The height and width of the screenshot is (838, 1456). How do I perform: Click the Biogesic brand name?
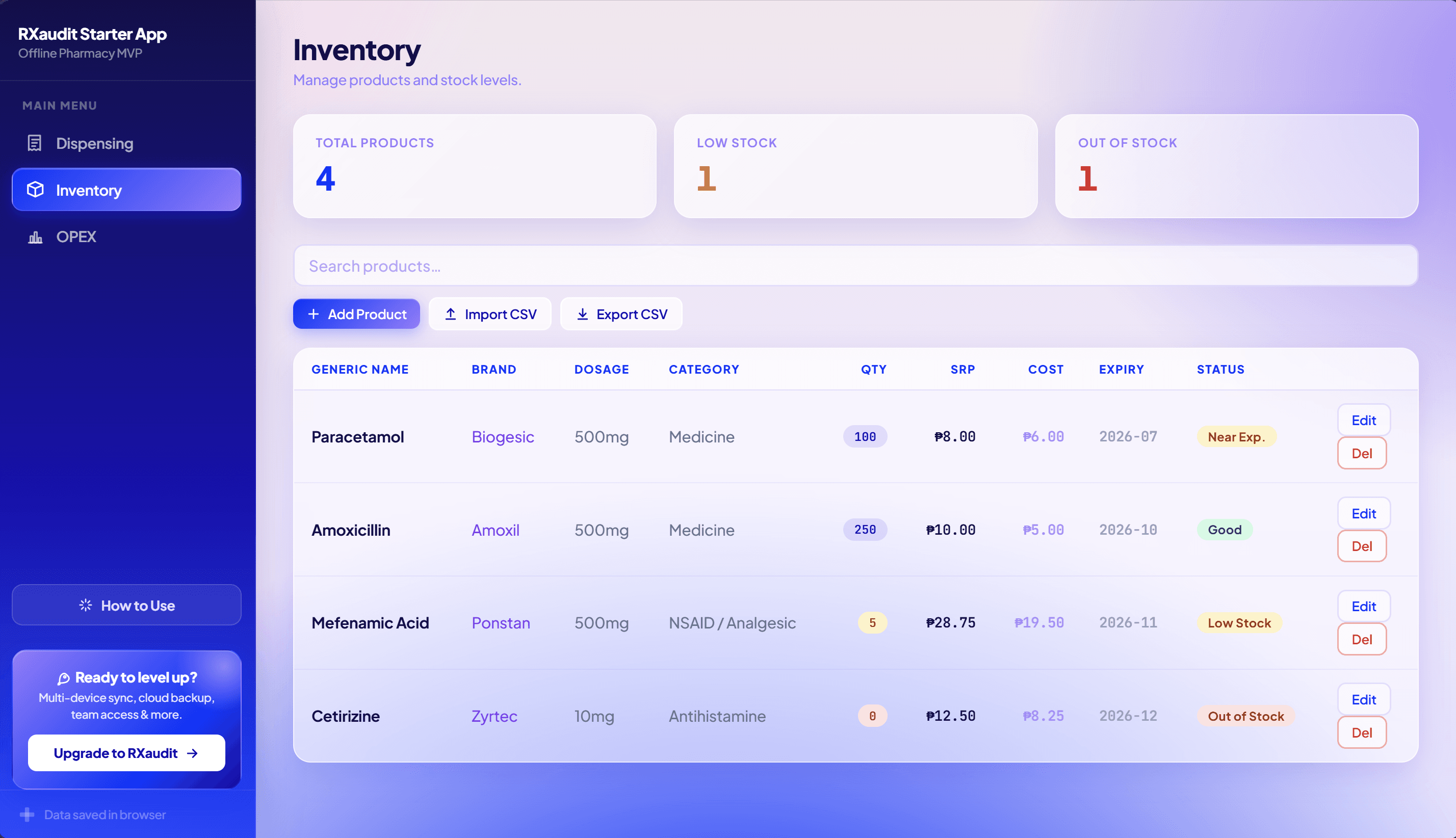tap(503, 437)
